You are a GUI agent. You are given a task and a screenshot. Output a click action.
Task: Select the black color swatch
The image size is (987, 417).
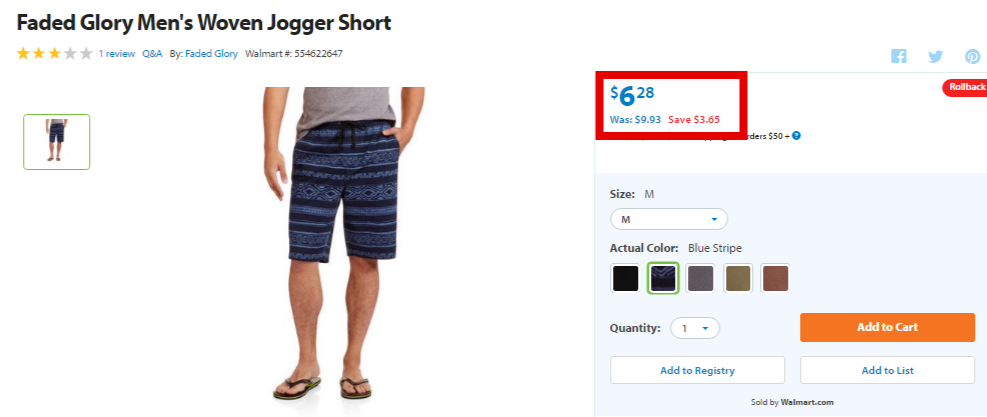click(x=625, y=278)
